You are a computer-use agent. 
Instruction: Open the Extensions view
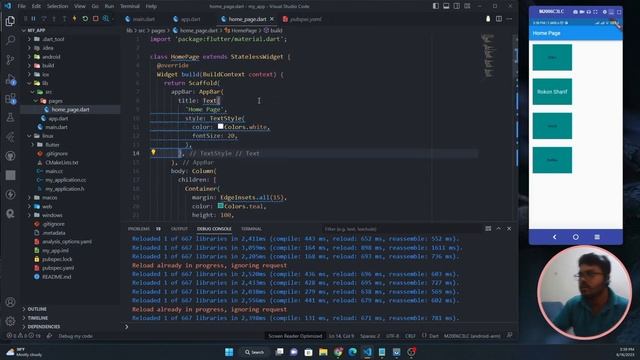[10, 98]
